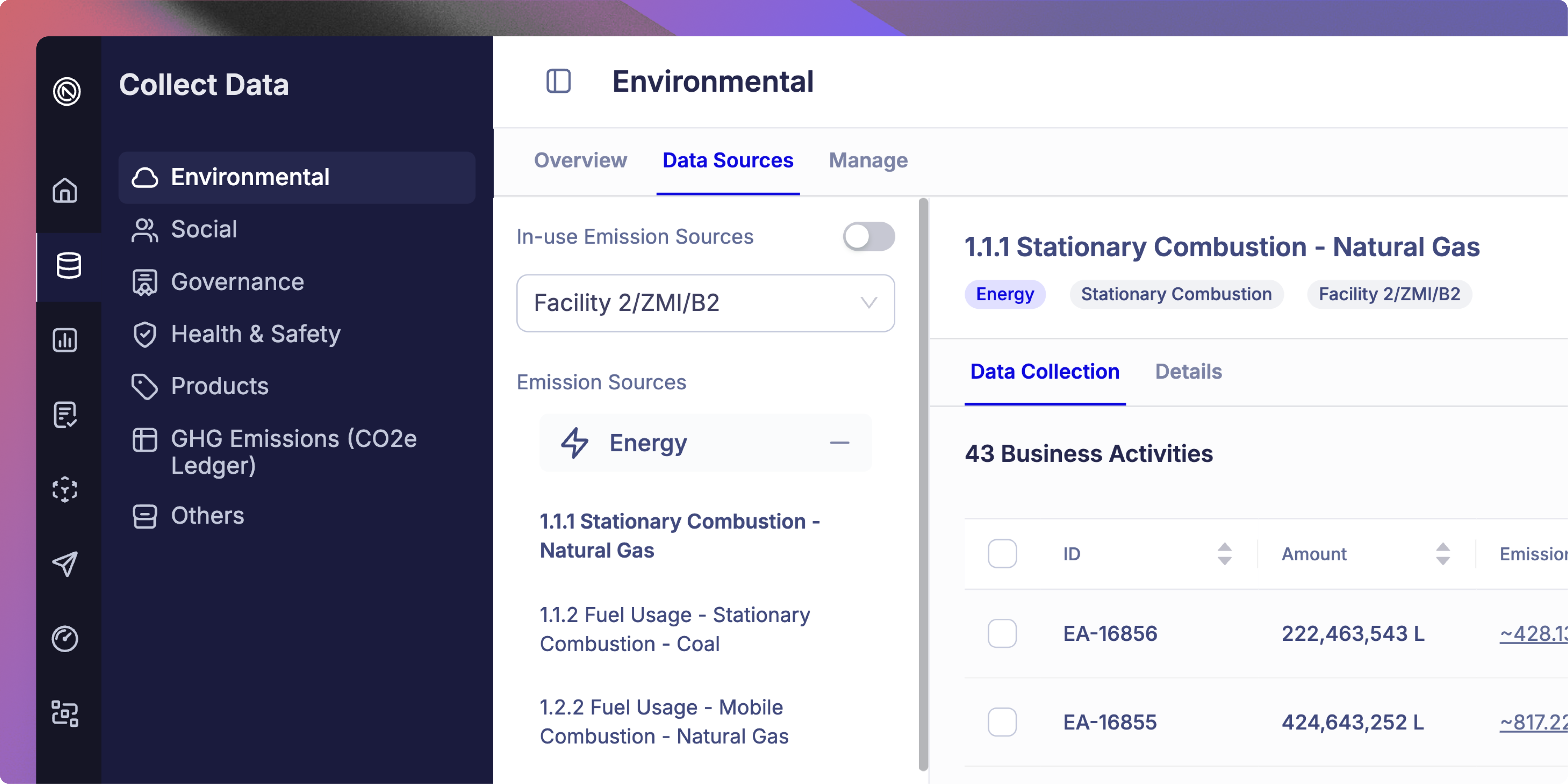Click the home icon in left rail
Screen dimensions: 1568x784
click(65, 191)
